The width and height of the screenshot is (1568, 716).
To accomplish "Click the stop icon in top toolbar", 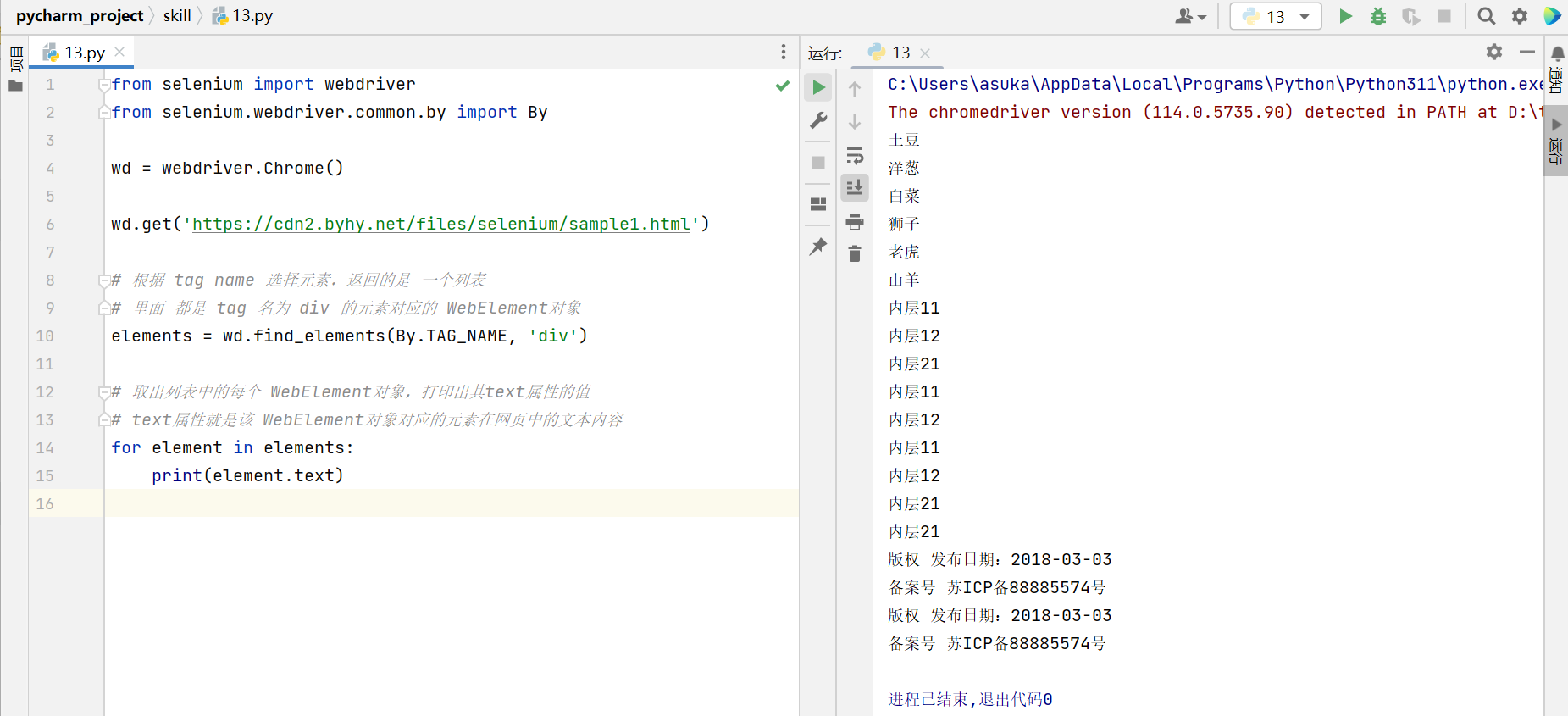I will tap(1444, 16).
